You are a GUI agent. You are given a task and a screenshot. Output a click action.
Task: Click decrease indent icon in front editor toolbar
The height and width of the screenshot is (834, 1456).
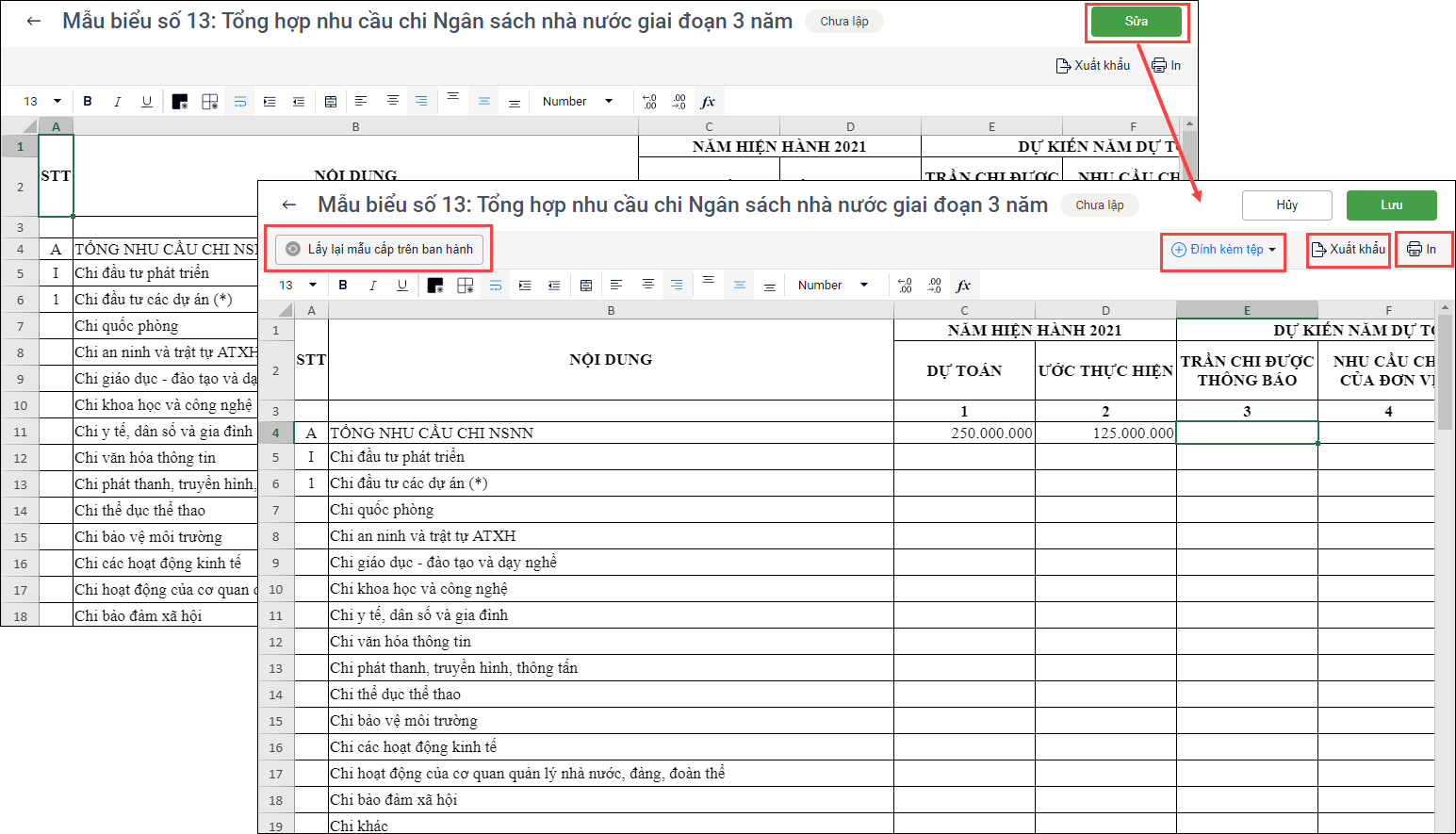click(554, 286)
